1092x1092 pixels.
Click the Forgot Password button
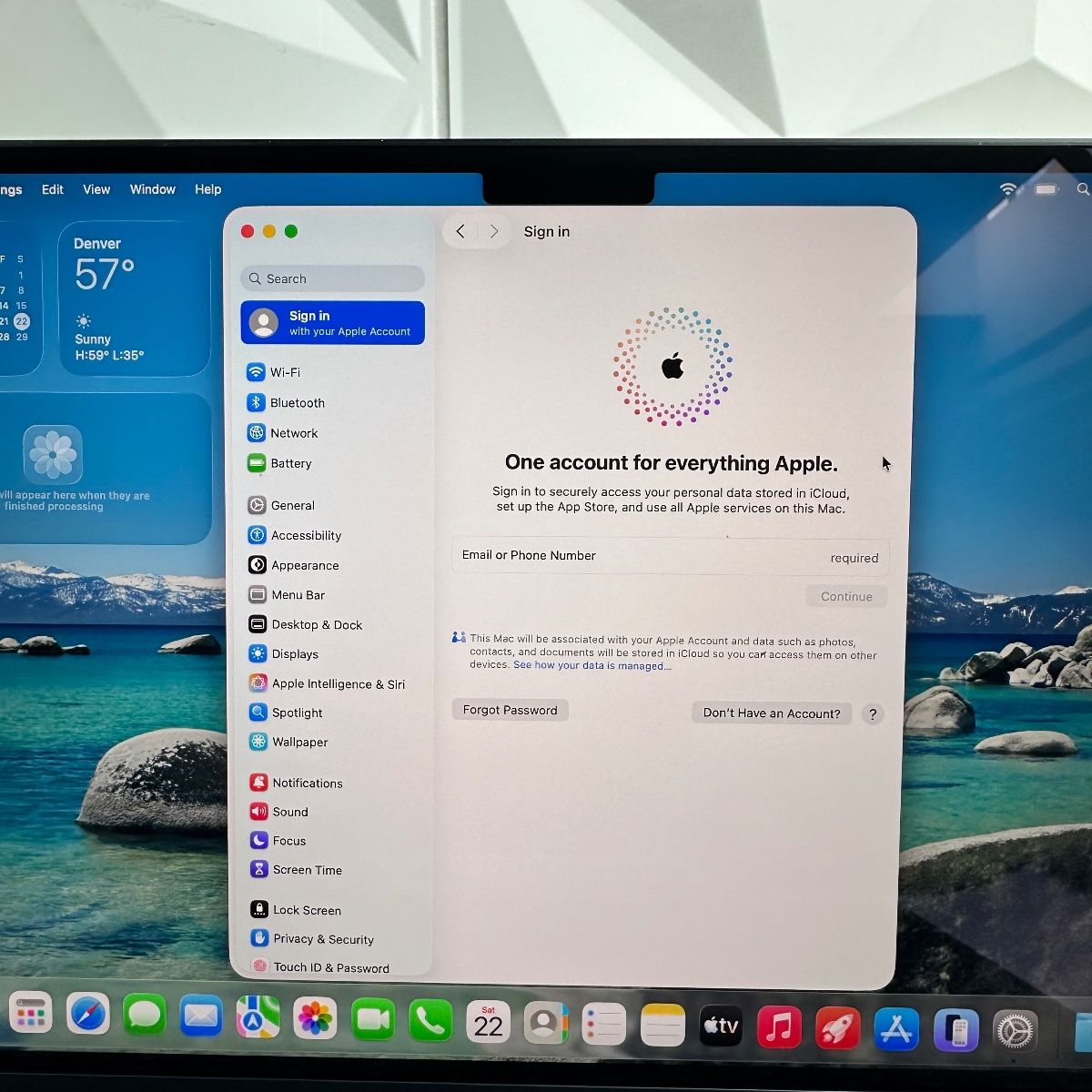click(510, 710)
